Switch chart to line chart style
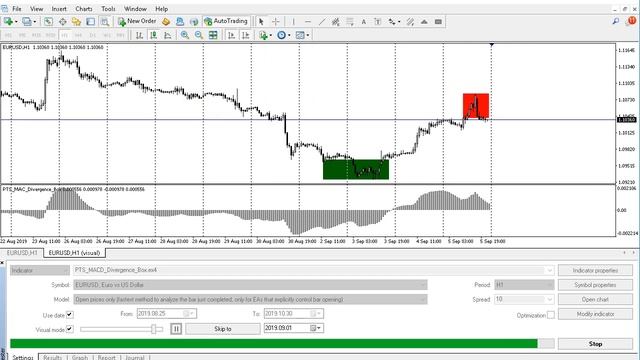 click(x=167, y=36)
